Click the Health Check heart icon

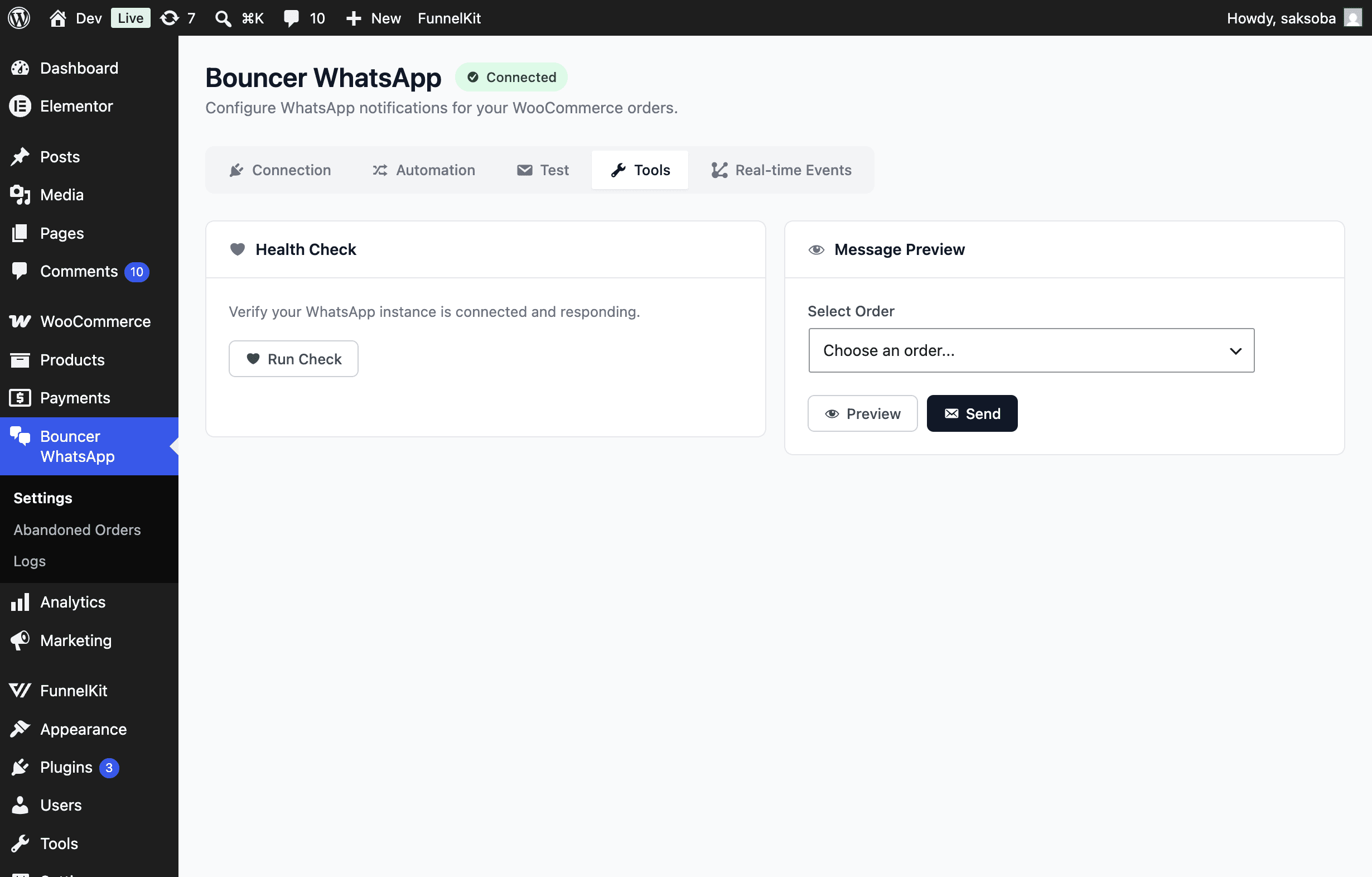(x=238, y=249)
